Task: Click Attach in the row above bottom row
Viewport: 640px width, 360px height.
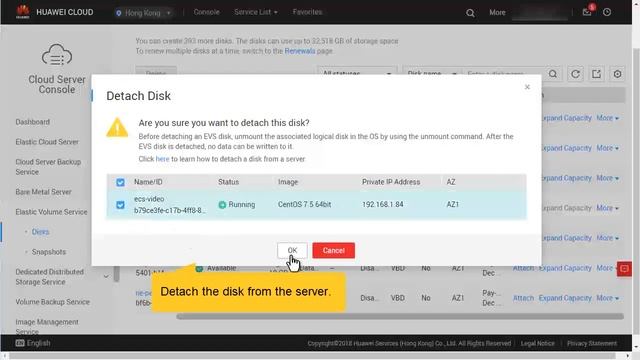Action: [523, 268]
